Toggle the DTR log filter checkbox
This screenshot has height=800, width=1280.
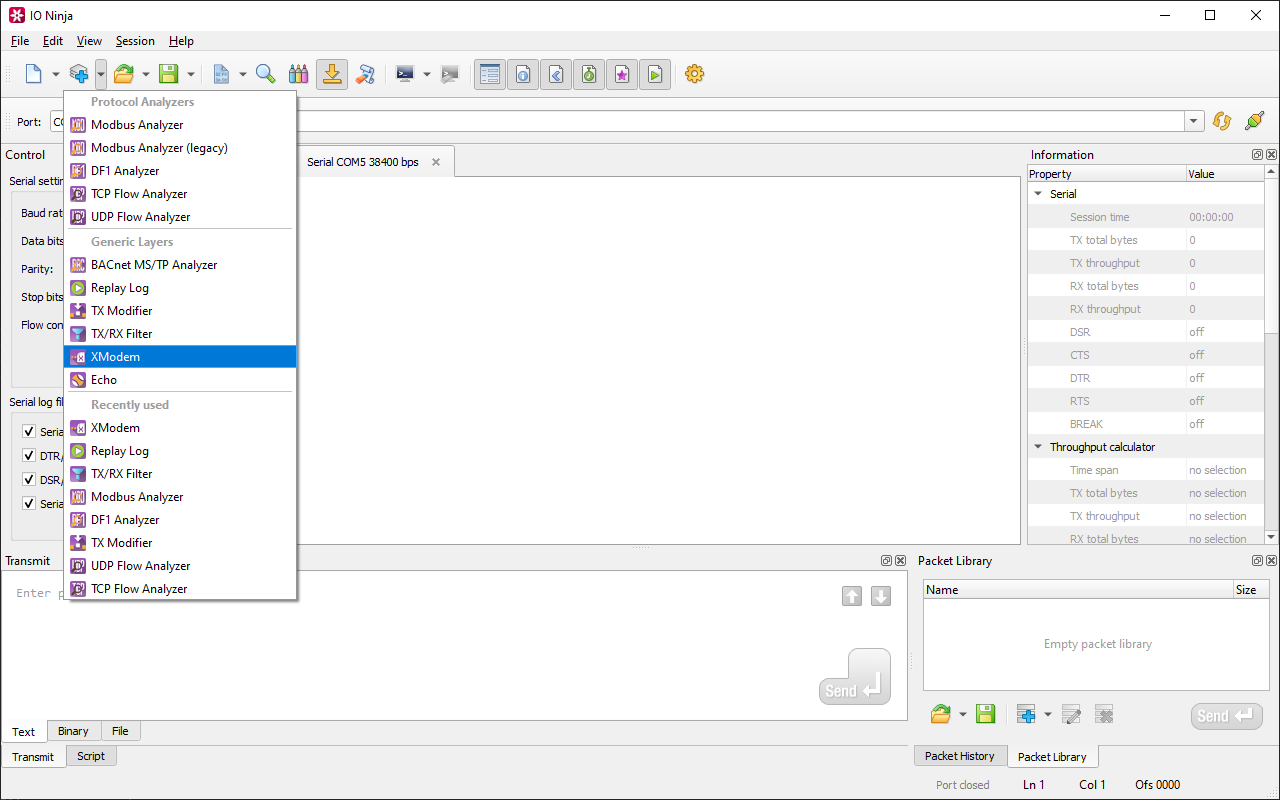pos(29,456)
